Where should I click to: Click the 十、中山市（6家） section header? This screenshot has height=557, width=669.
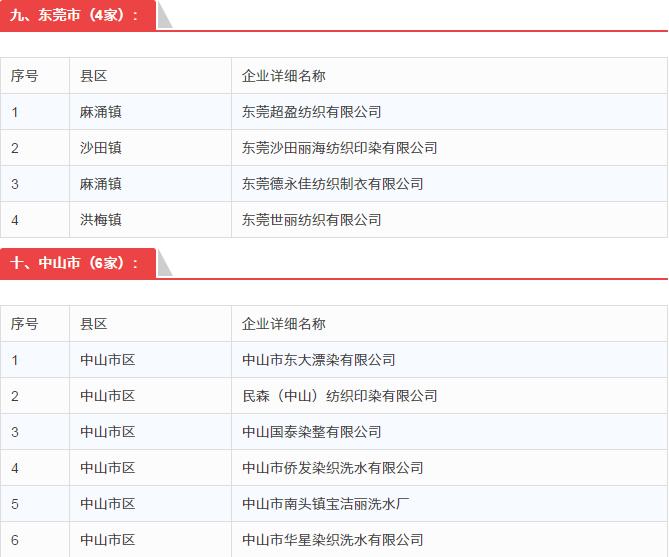[x=75, y=263]
